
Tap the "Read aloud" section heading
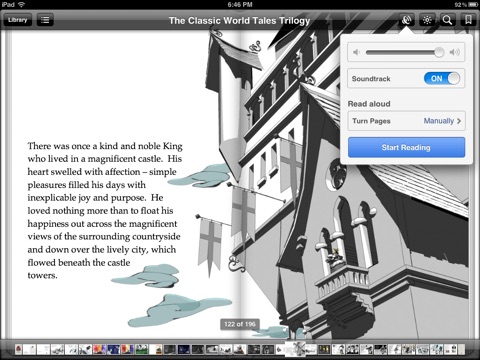369,104
